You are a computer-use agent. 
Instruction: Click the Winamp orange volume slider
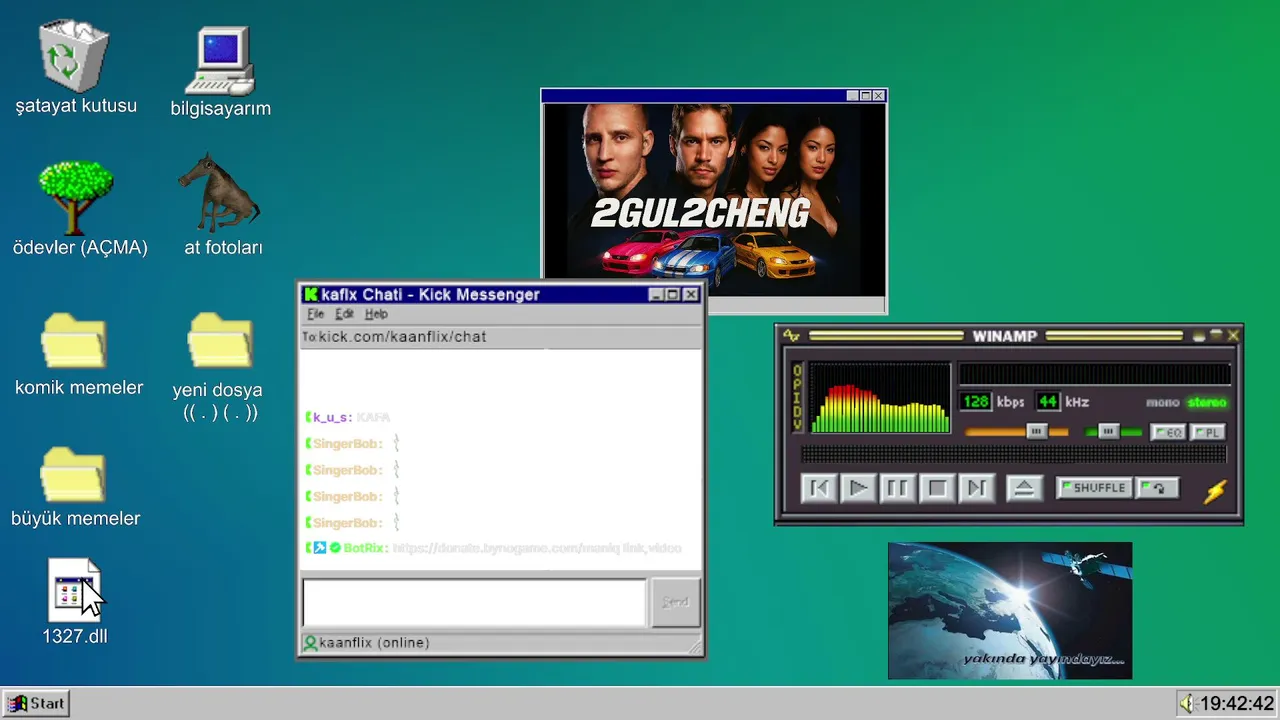[1016, 431]
